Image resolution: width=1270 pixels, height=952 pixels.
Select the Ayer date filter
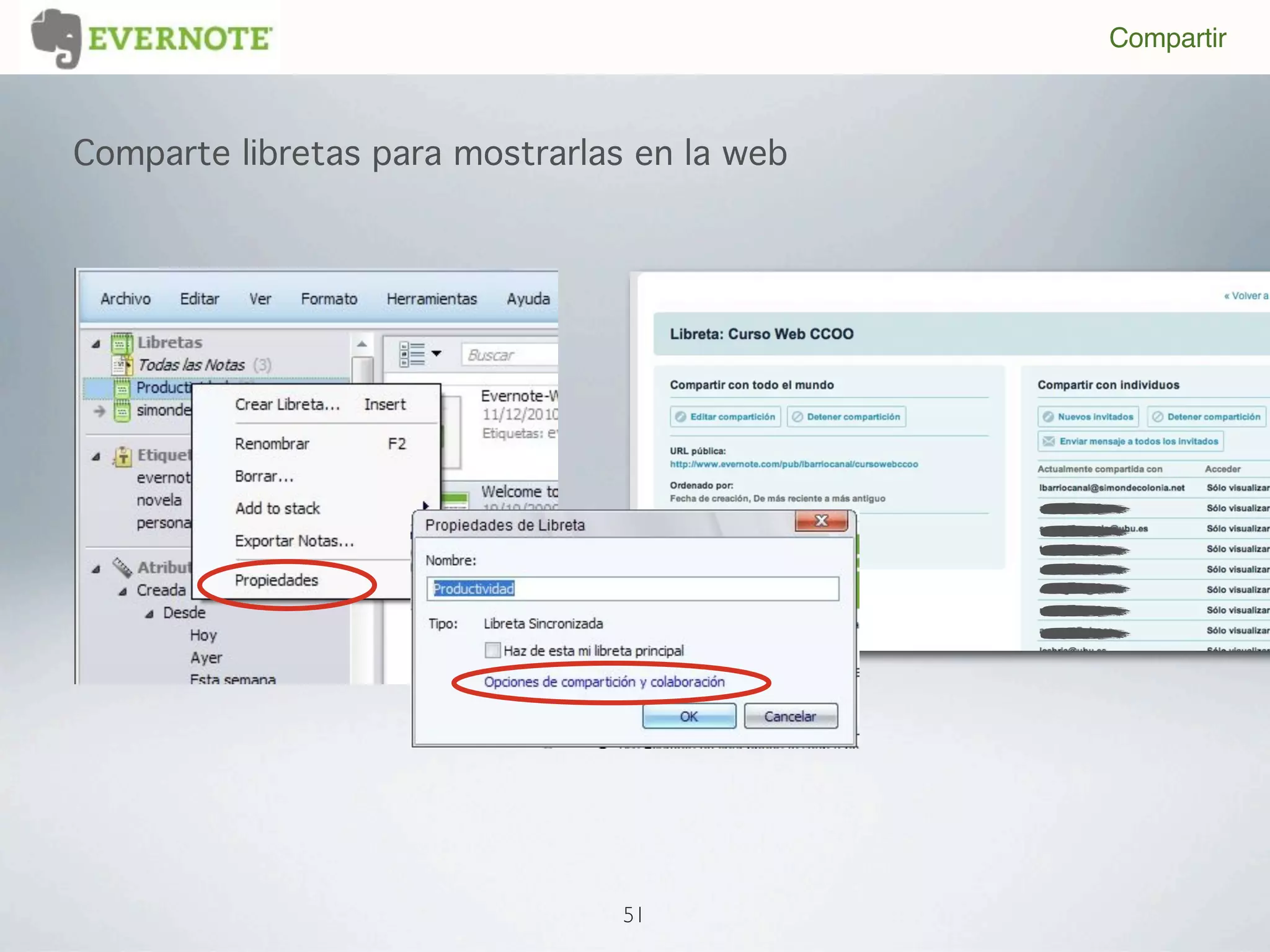click(x=206, y=658)
